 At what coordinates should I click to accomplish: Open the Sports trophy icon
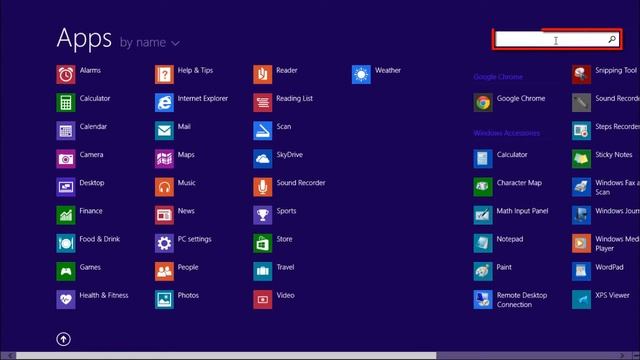point(263,216)
